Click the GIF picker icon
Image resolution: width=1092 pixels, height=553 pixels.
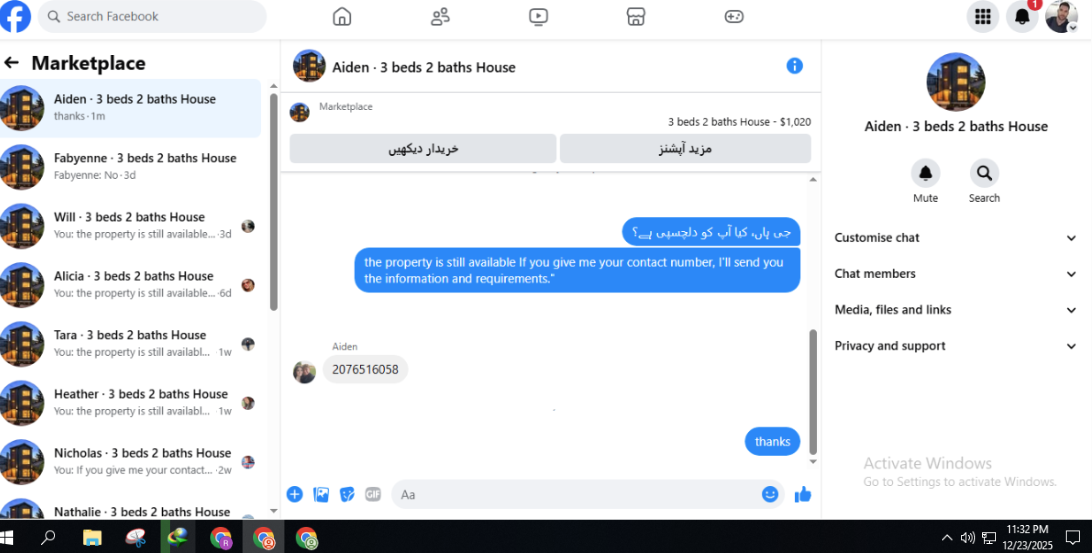[373, 494]
